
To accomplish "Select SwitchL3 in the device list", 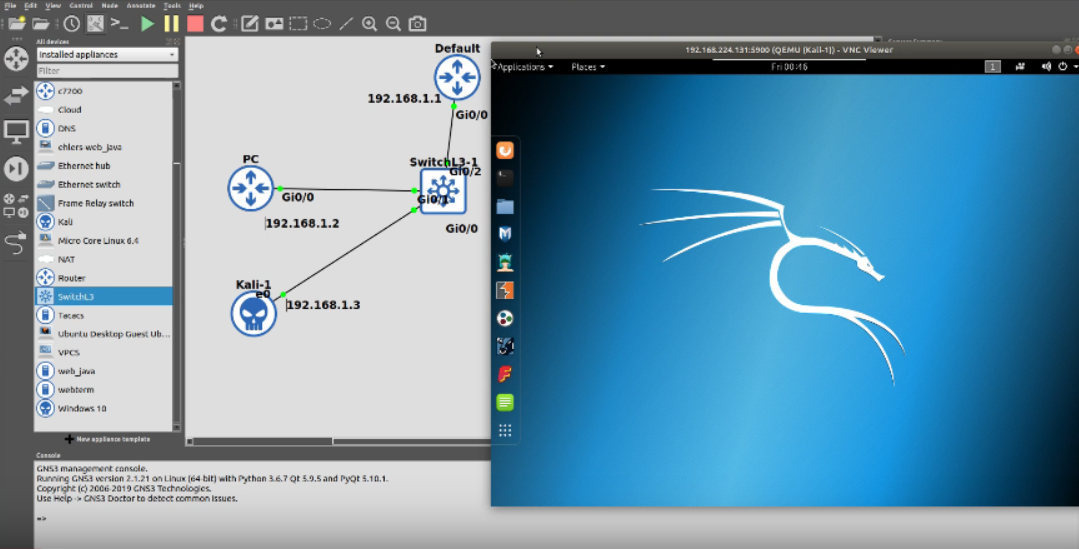I will [x=104, y=297].
